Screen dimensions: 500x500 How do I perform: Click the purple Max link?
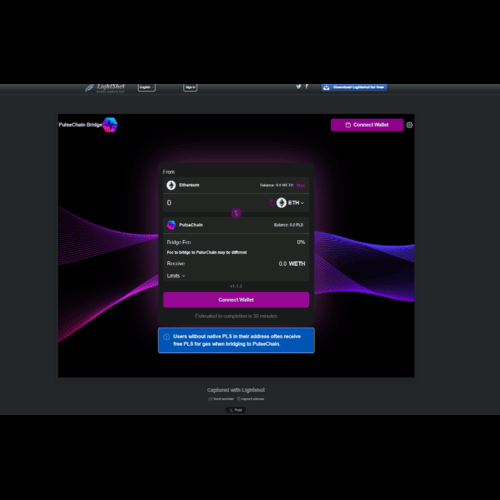coord(300,185)
